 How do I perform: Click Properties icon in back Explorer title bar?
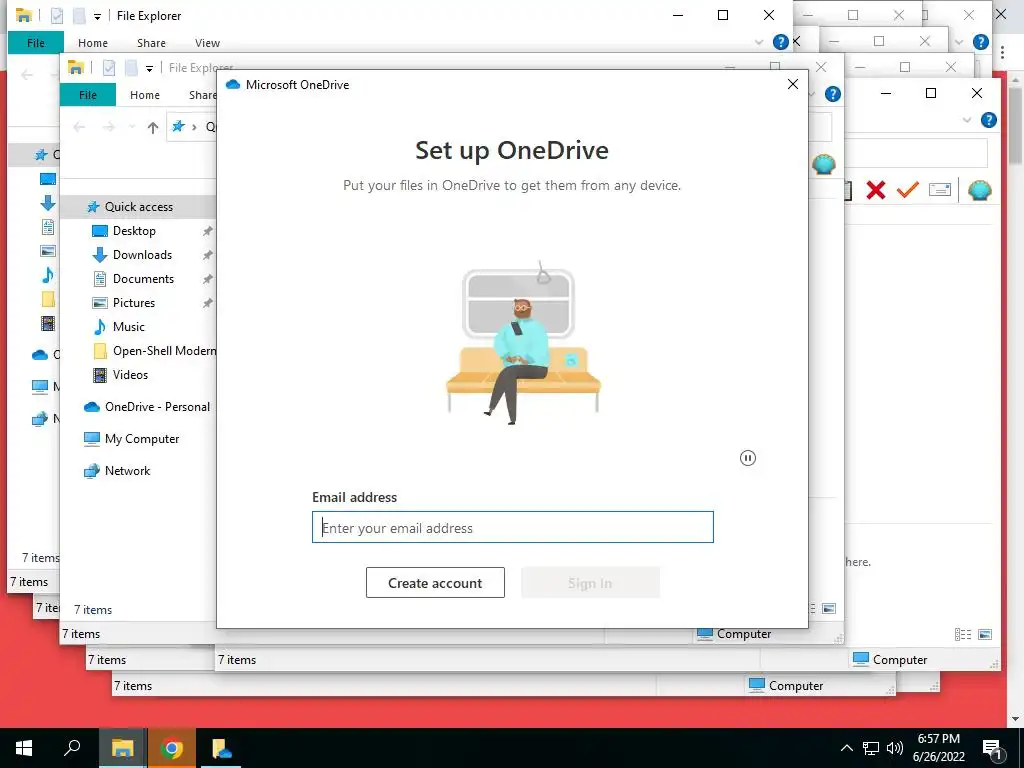[57, 16]
